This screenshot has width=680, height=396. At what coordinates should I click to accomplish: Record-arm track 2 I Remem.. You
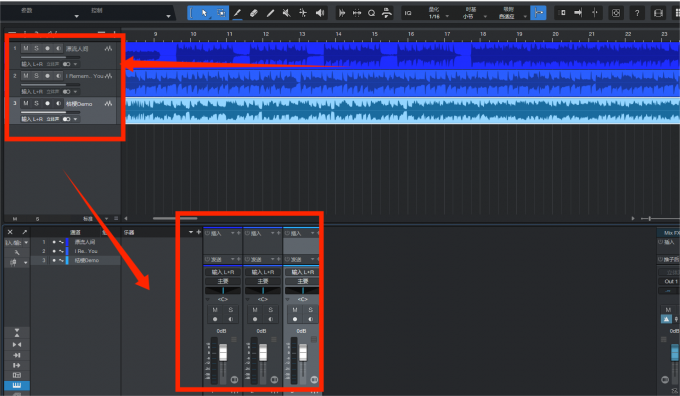[x=48, y=76]
